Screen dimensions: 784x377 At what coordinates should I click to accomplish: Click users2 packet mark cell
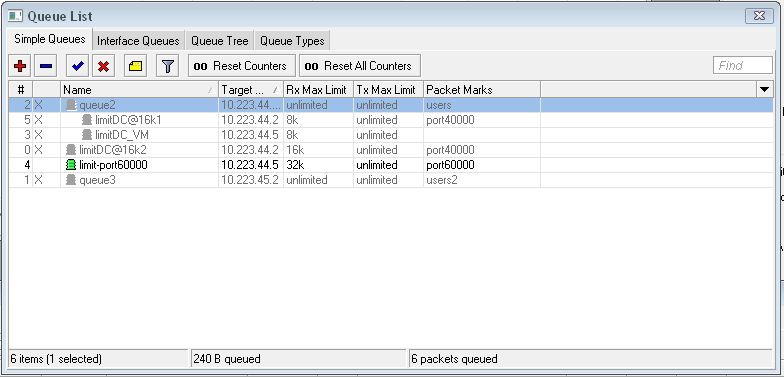pyautogui.click(x=482, y=180)
